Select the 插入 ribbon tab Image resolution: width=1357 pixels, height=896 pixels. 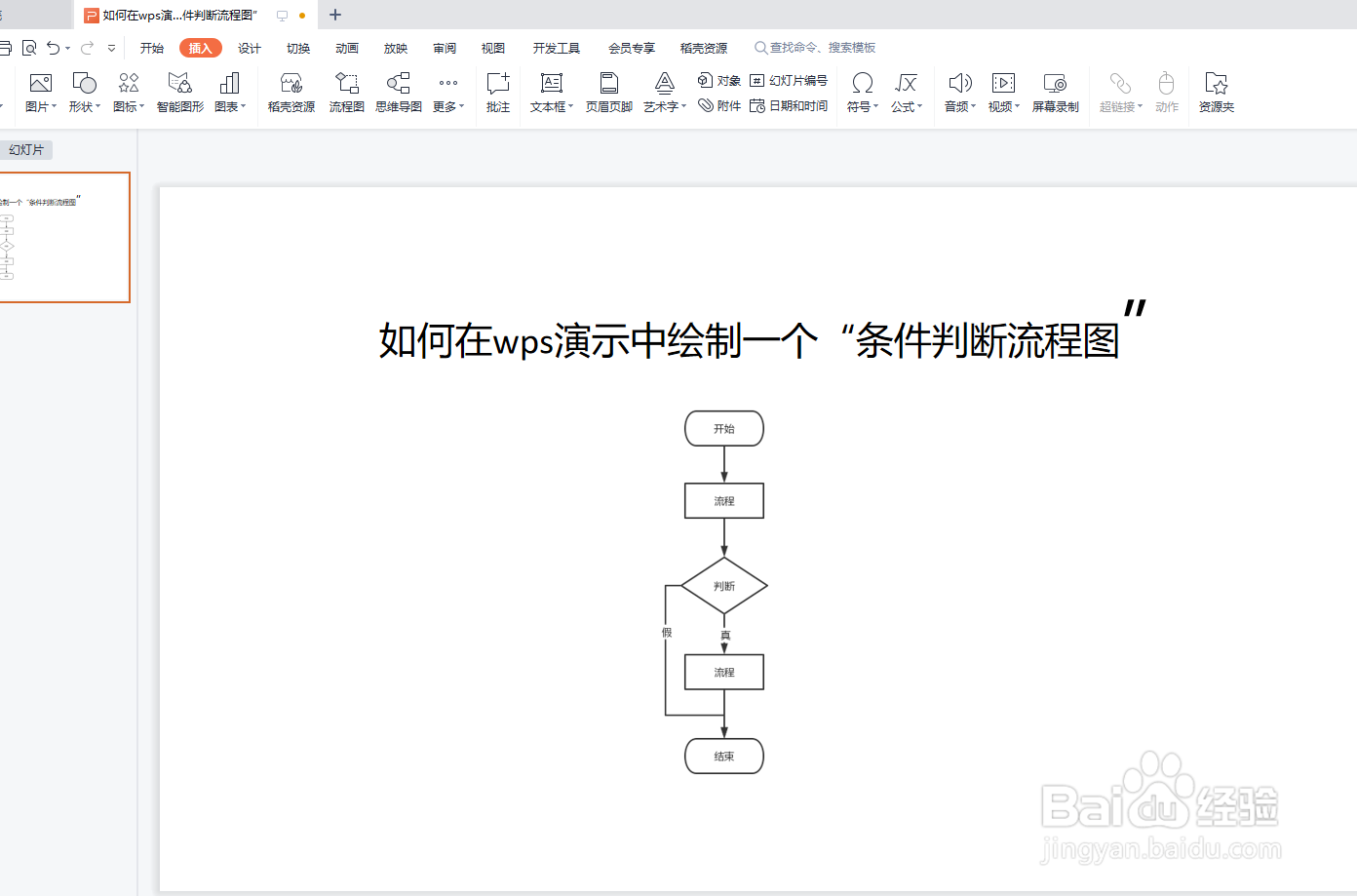click(x=200, y=48)
